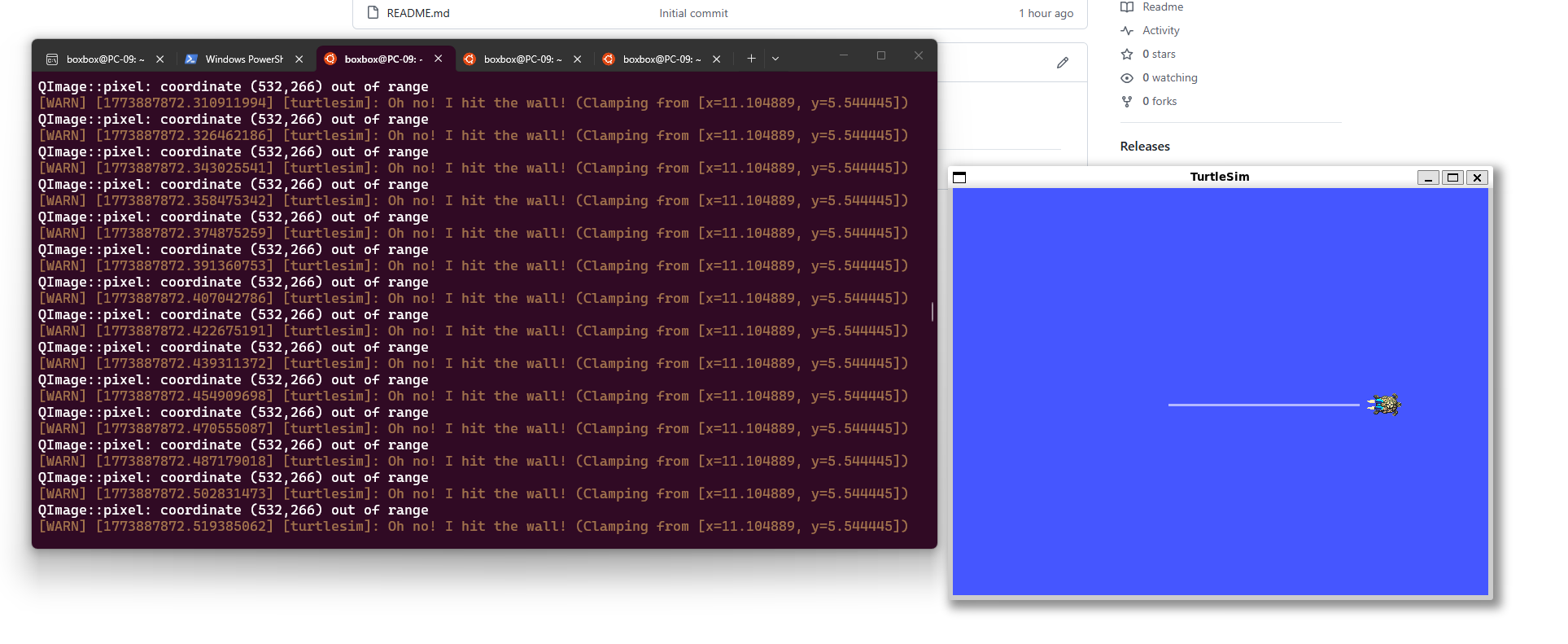
Task: Close the fifth terminal tab
Action: [x=717, y=59]
